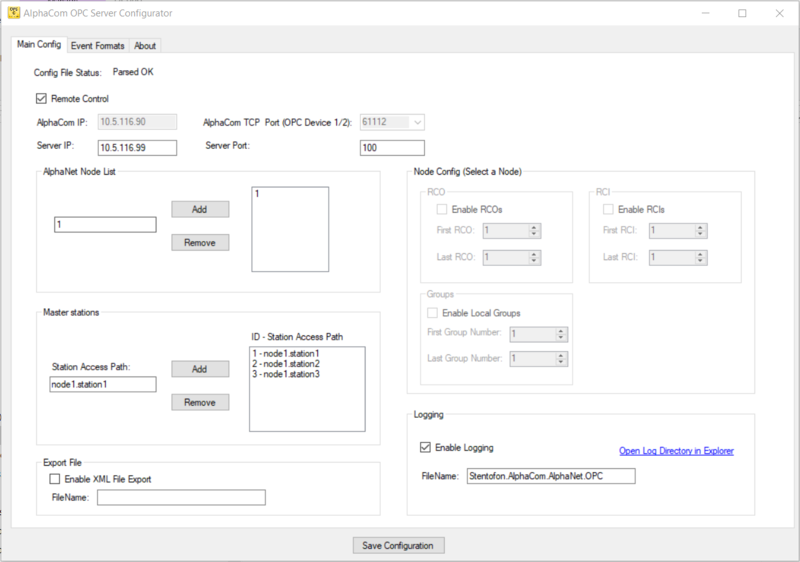
Task: Open Log Directory in Explorer link
Action: (x=676, y=451)
